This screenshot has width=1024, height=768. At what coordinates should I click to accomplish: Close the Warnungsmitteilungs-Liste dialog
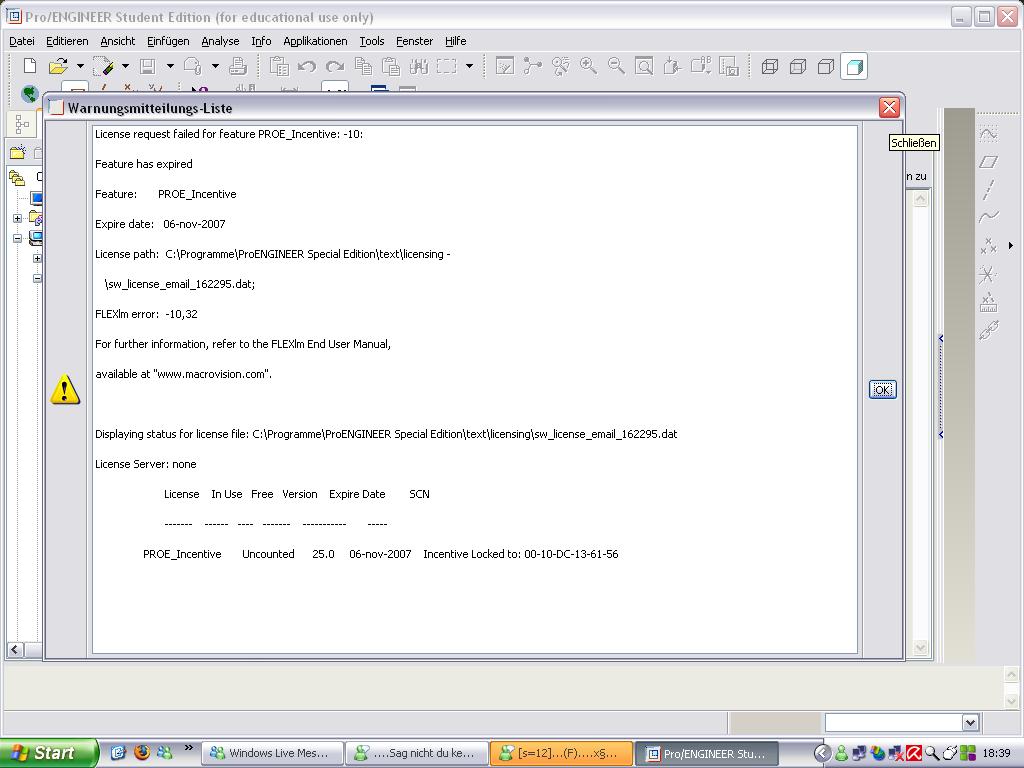click(x=889, y=107)
